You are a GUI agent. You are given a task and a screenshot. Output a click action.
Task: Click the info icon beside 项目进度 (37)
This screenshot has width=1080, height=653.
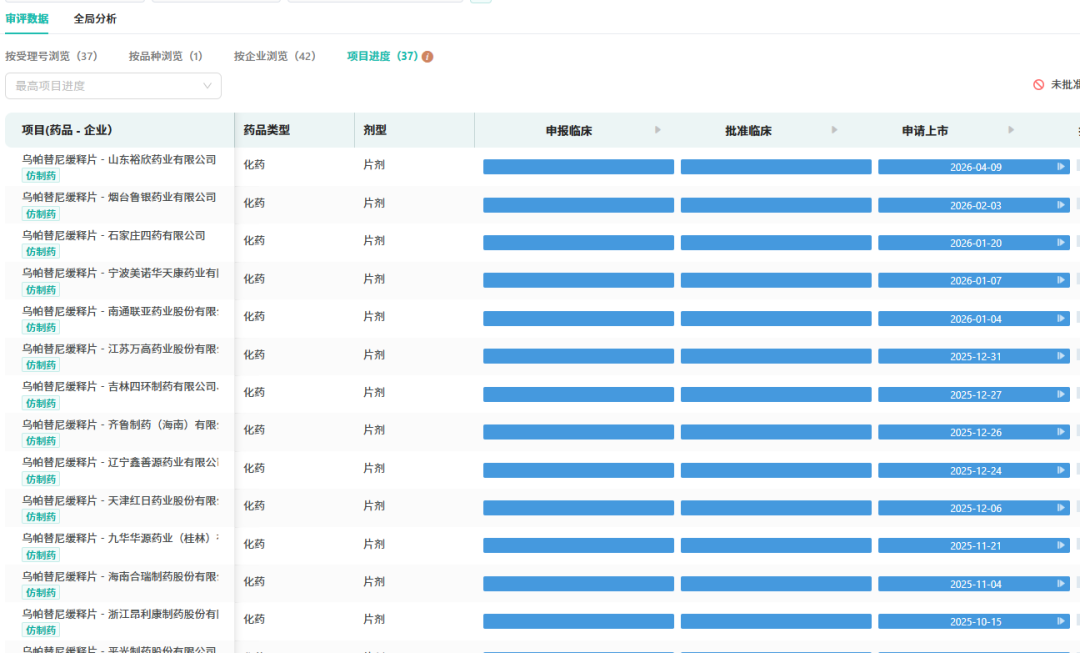click(428, 57)
